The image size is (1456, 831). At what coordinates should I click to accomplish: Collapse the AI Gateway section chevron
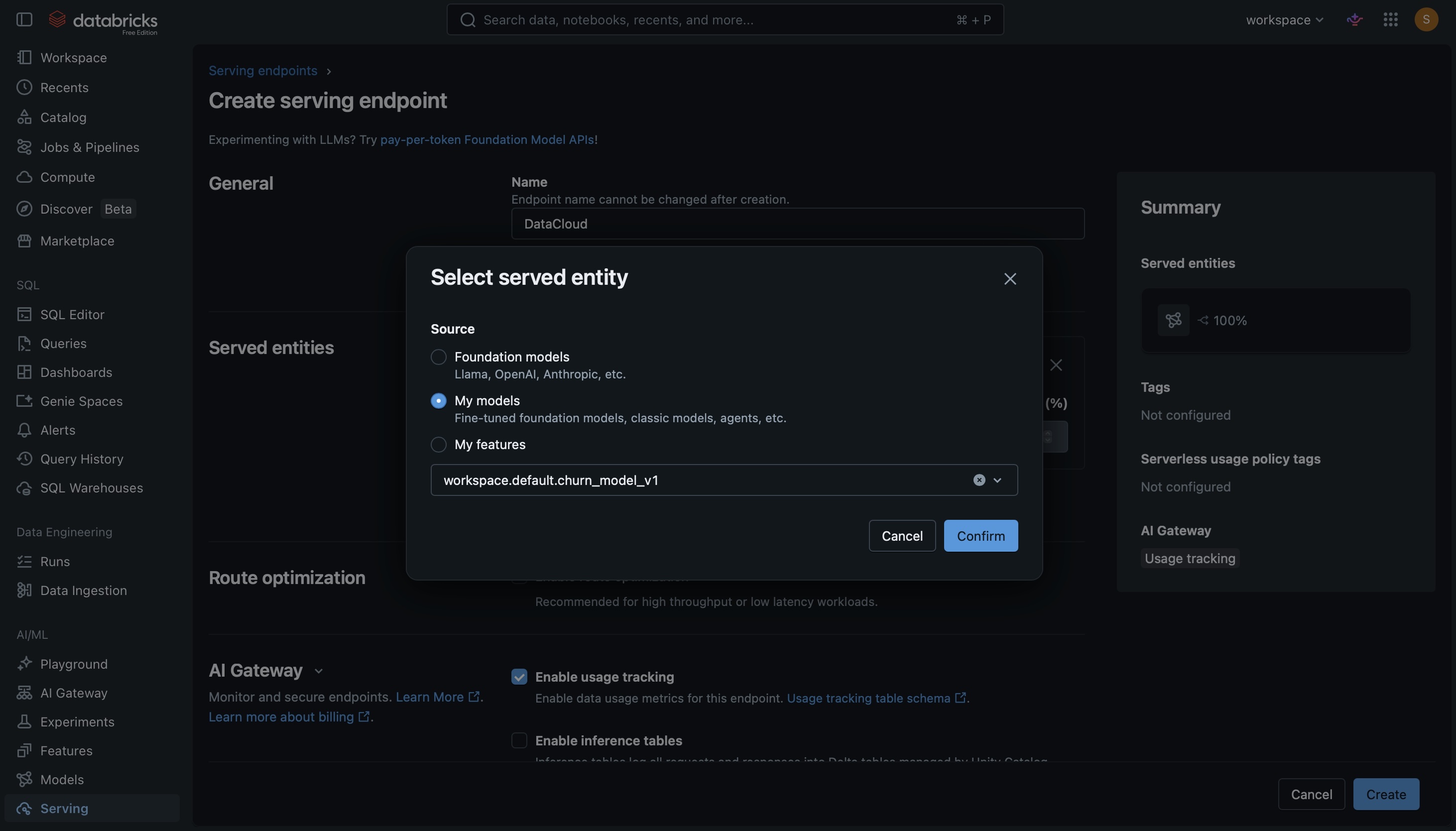coord(319,671)
